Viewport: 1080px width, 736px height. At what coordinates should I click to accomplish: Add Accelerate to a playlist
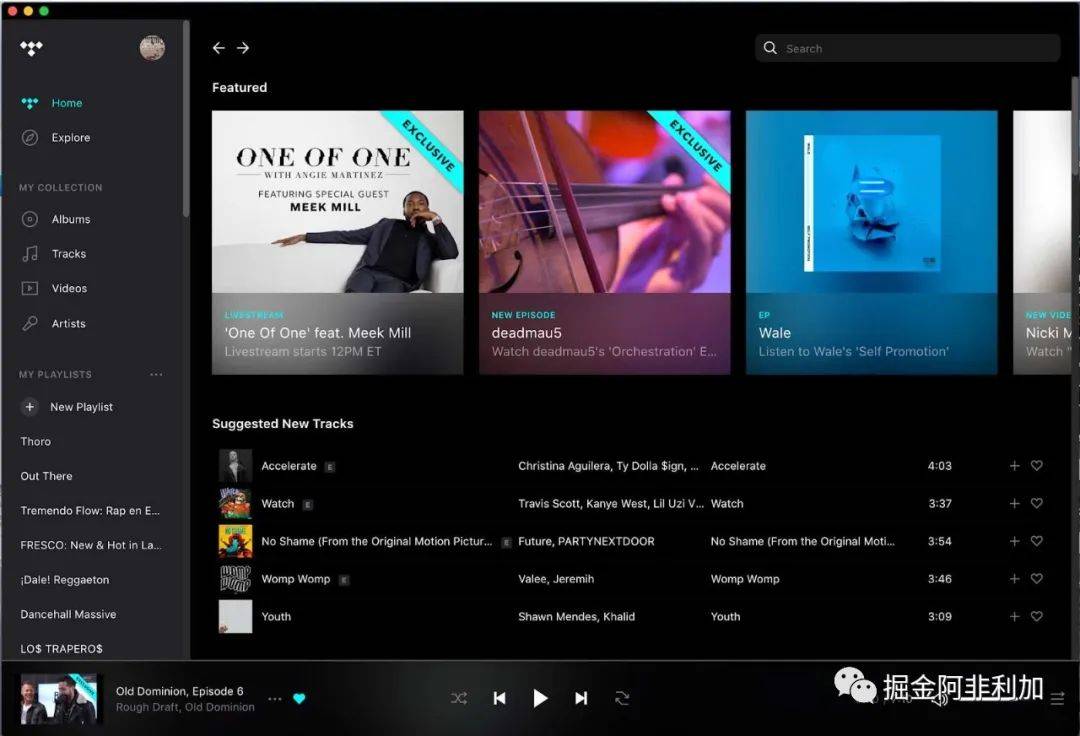(x=1015, y=466)
